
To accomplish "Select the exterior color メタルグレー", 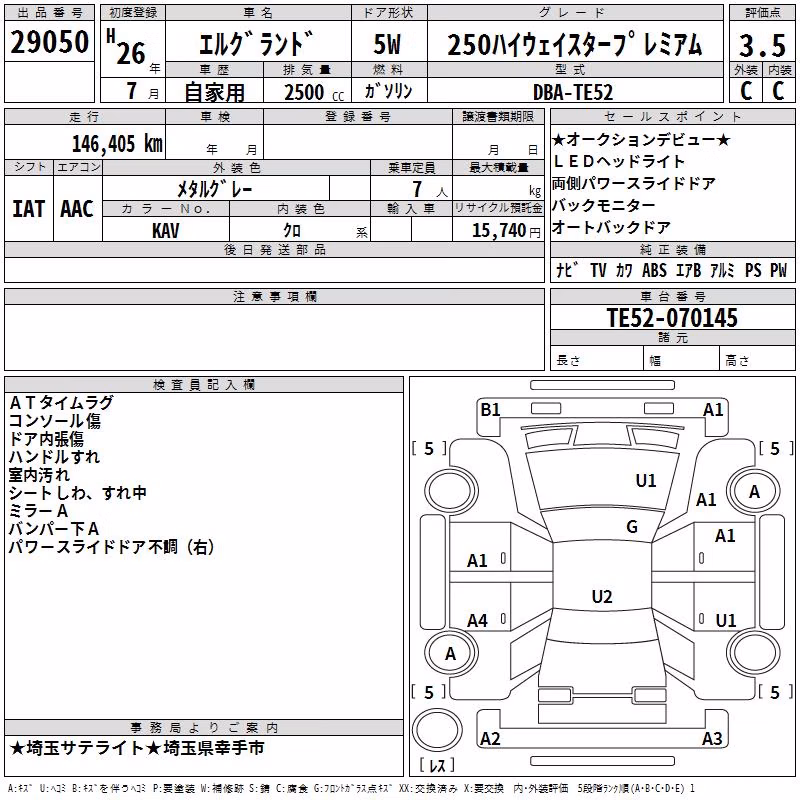I will tap(214, 190).
